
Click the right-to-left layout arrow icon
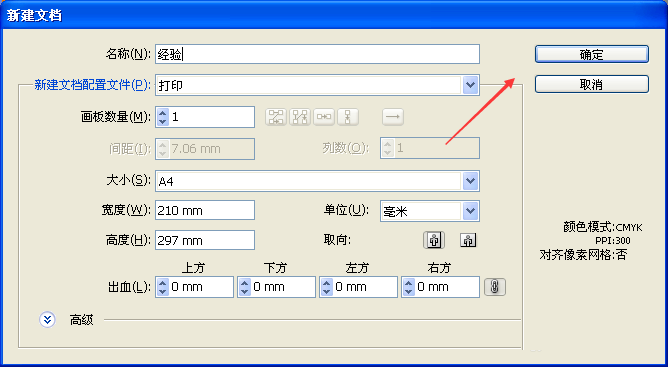(x=393, y=116)
